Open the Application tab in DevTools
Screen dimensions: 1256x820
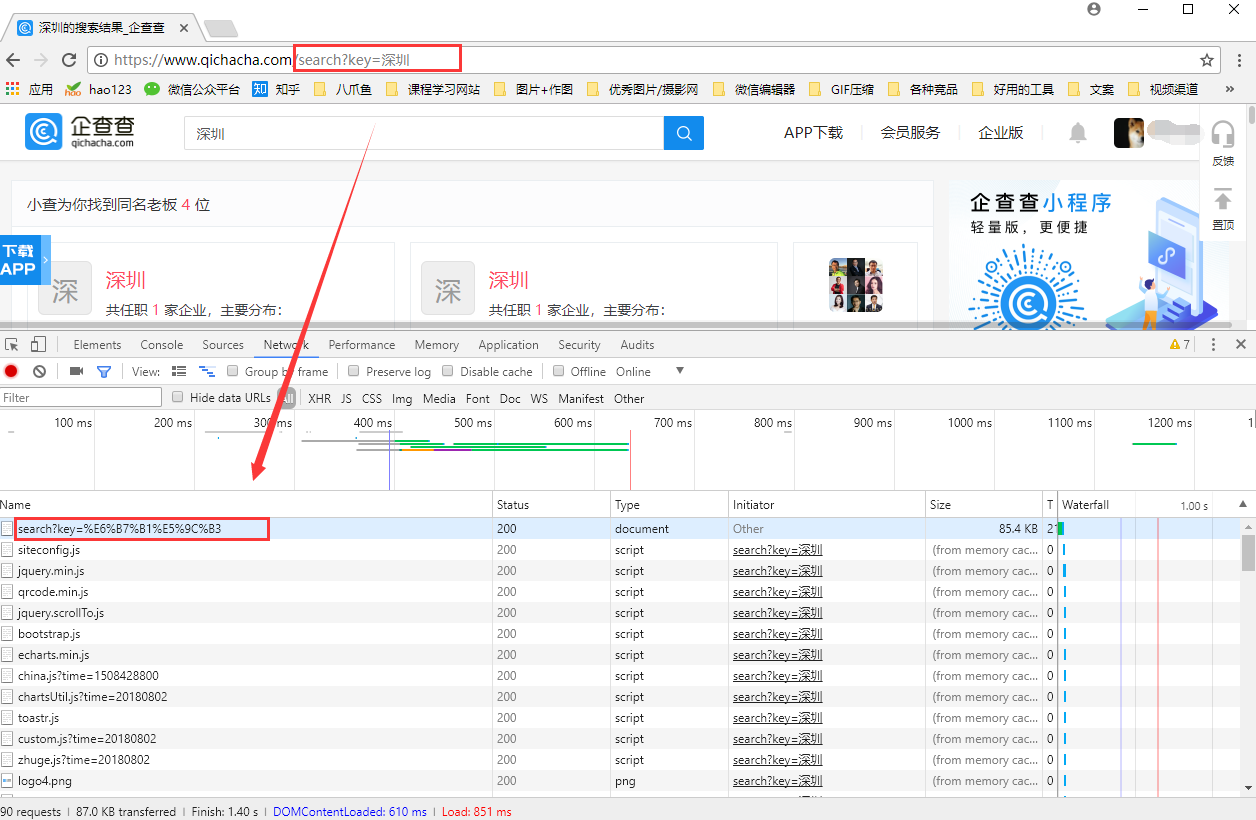point(508,345)
